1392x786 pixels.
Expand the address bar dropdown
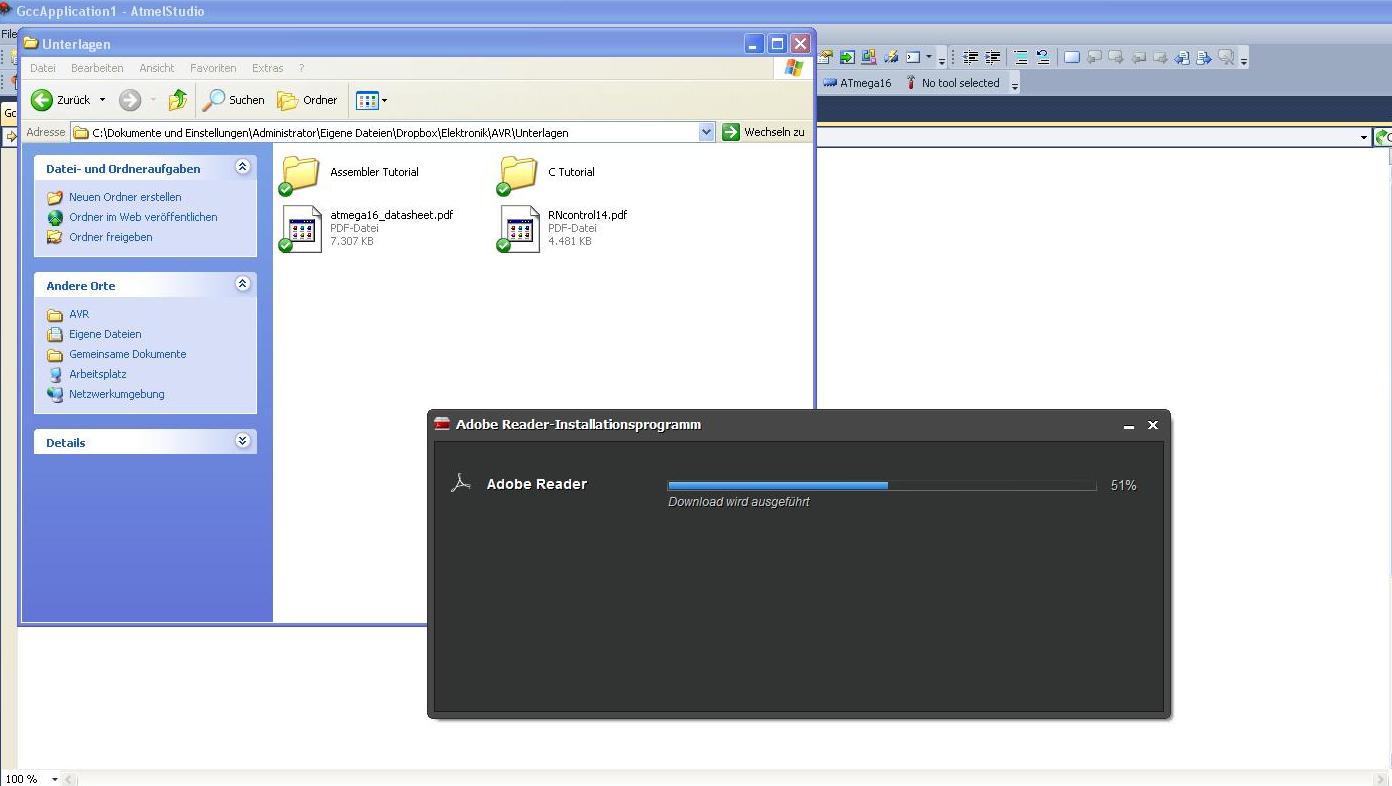coord(707,132)
